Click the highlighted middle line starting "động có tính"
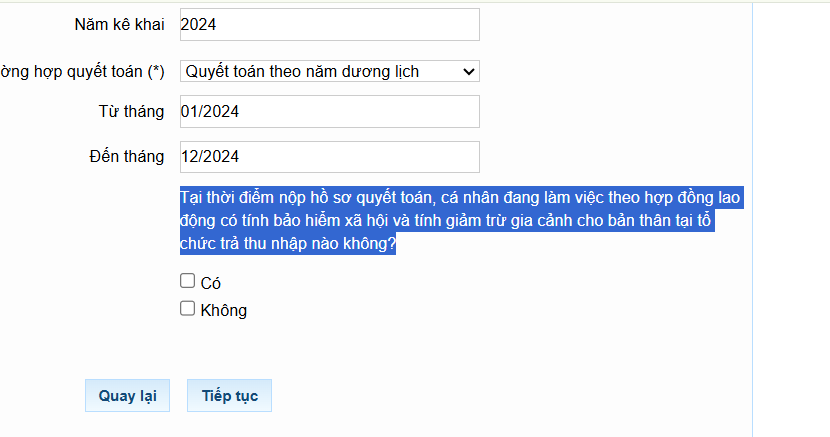 coord(447,221)
